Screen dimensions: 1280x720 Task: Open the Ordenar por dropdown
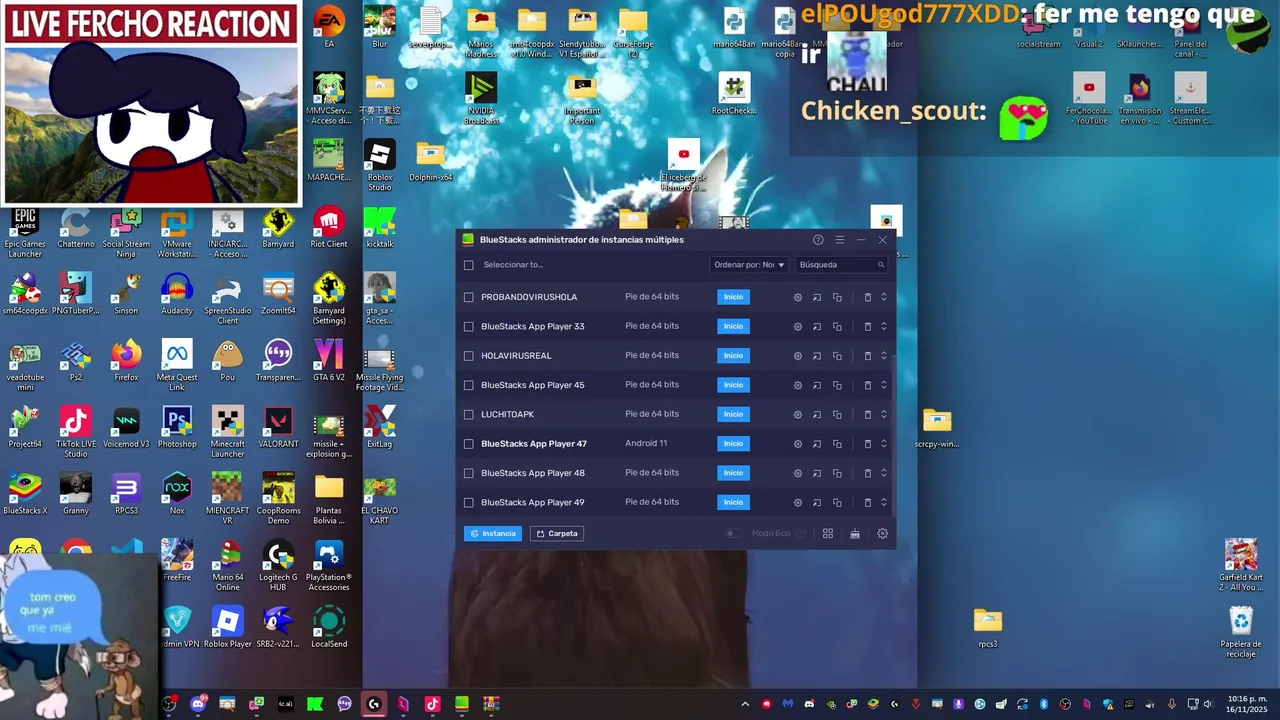coord(749,265)
